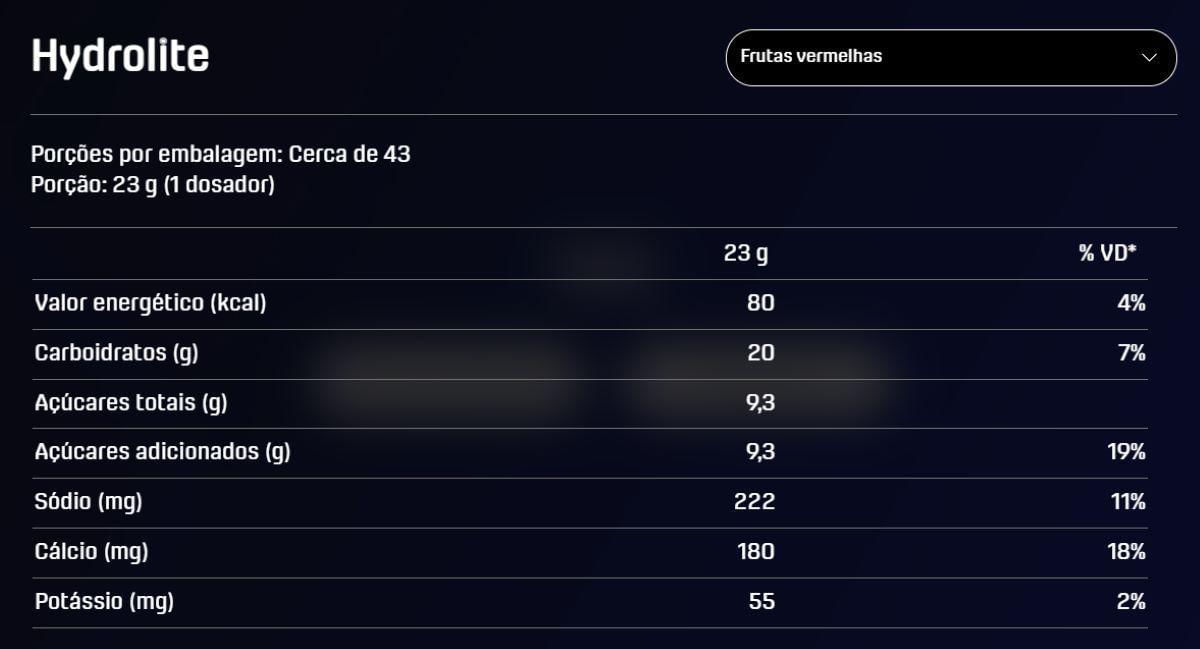This screenshot has height=649, width=1200.
Task: Select the Valor energético (kcal) row label
Action: click(150, 303)
